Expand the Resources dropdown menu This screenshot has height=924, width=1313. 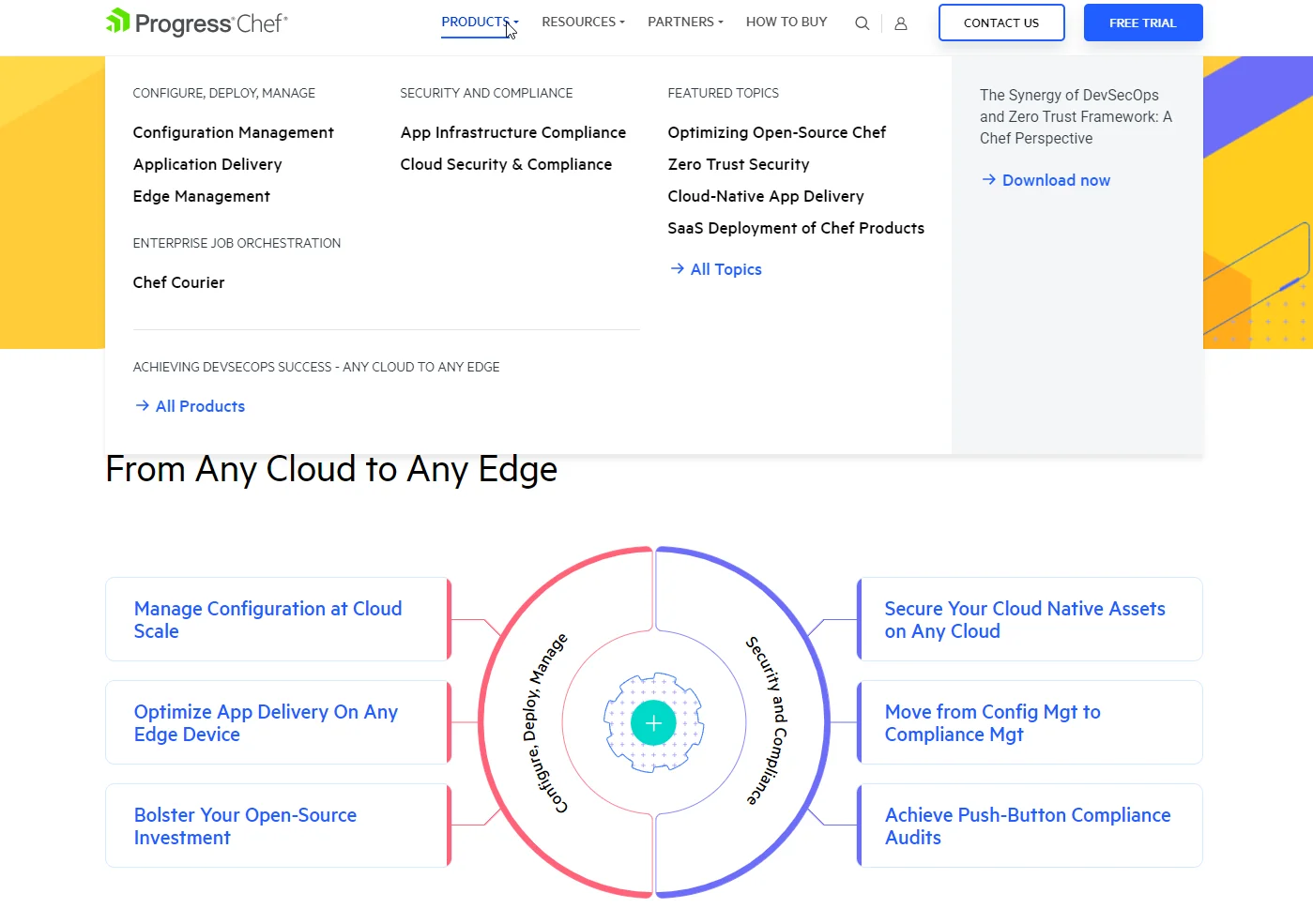tap(583, 22)
